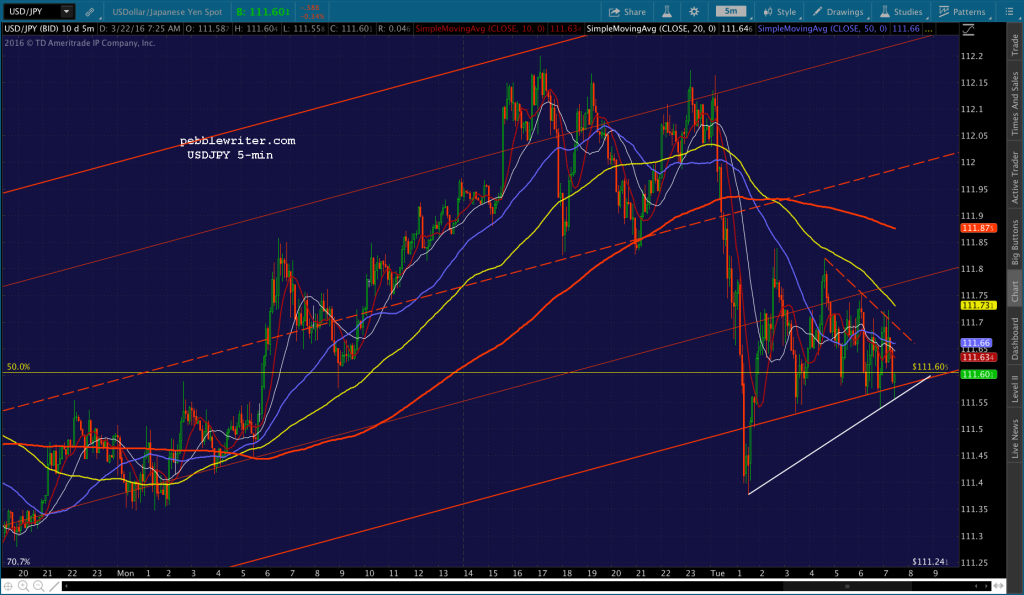This screenshot has height=595, width=1024.
Task: Open the USD/JPY symbol dropdown arrow
Action: 67,12
